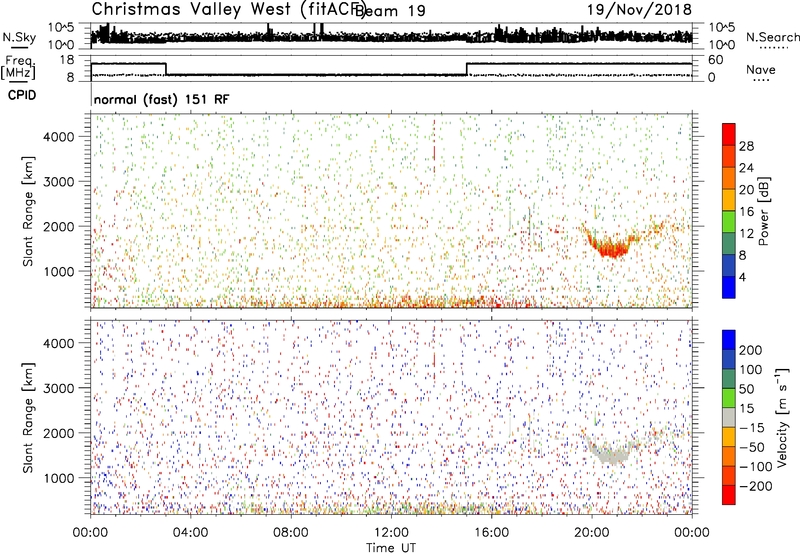Click the '50' label on the Velocity colorbar
Screen dimensions: 800x554
point(746,389)
